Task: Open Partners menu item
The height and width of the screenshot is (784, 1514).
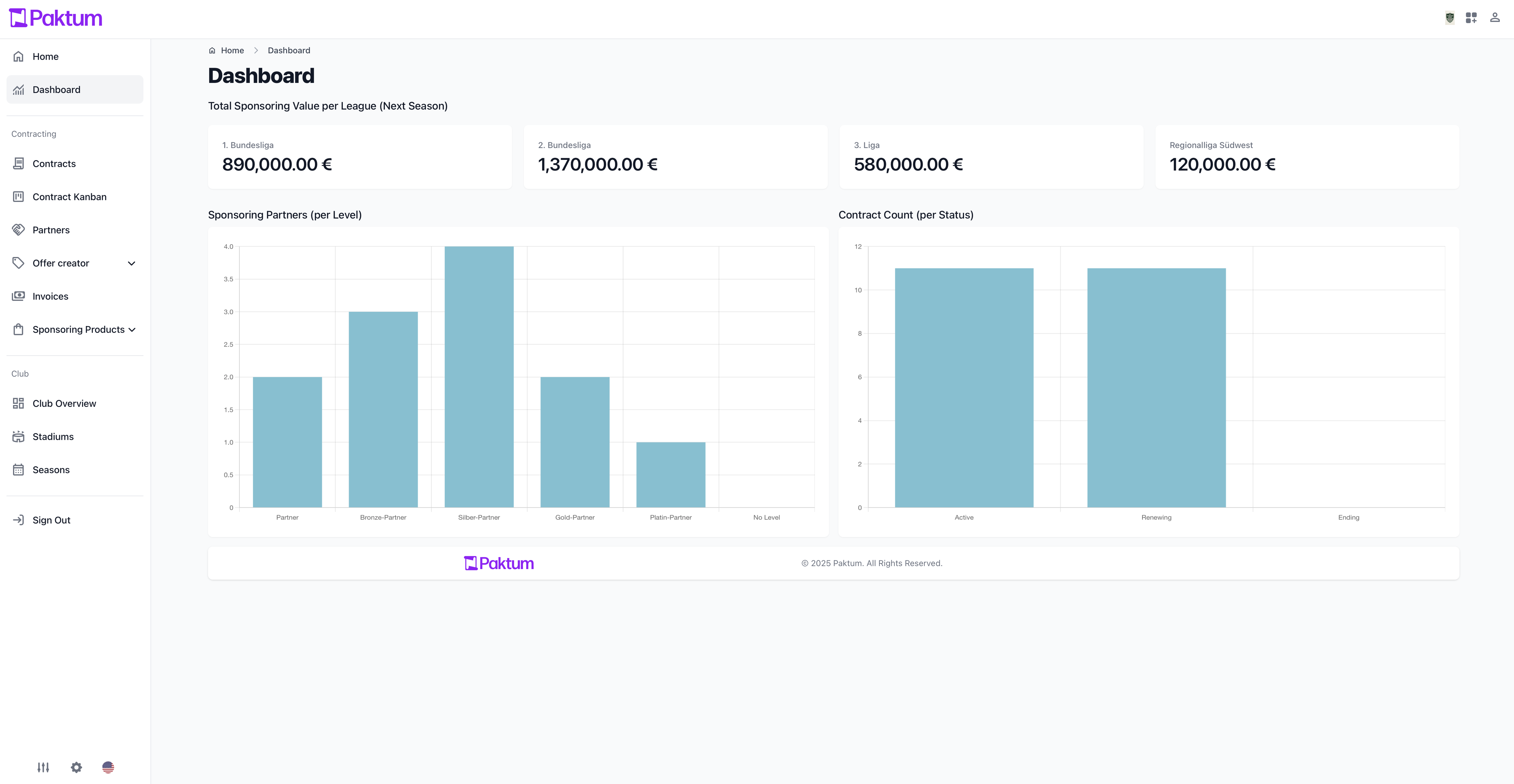Action: click(75, 230)
